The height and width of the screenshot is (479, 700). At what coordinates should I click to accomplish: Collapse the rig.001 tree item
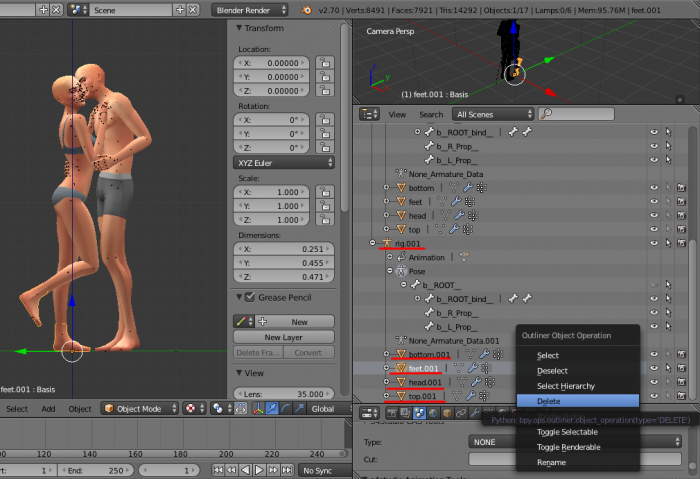tap(372, 243)
